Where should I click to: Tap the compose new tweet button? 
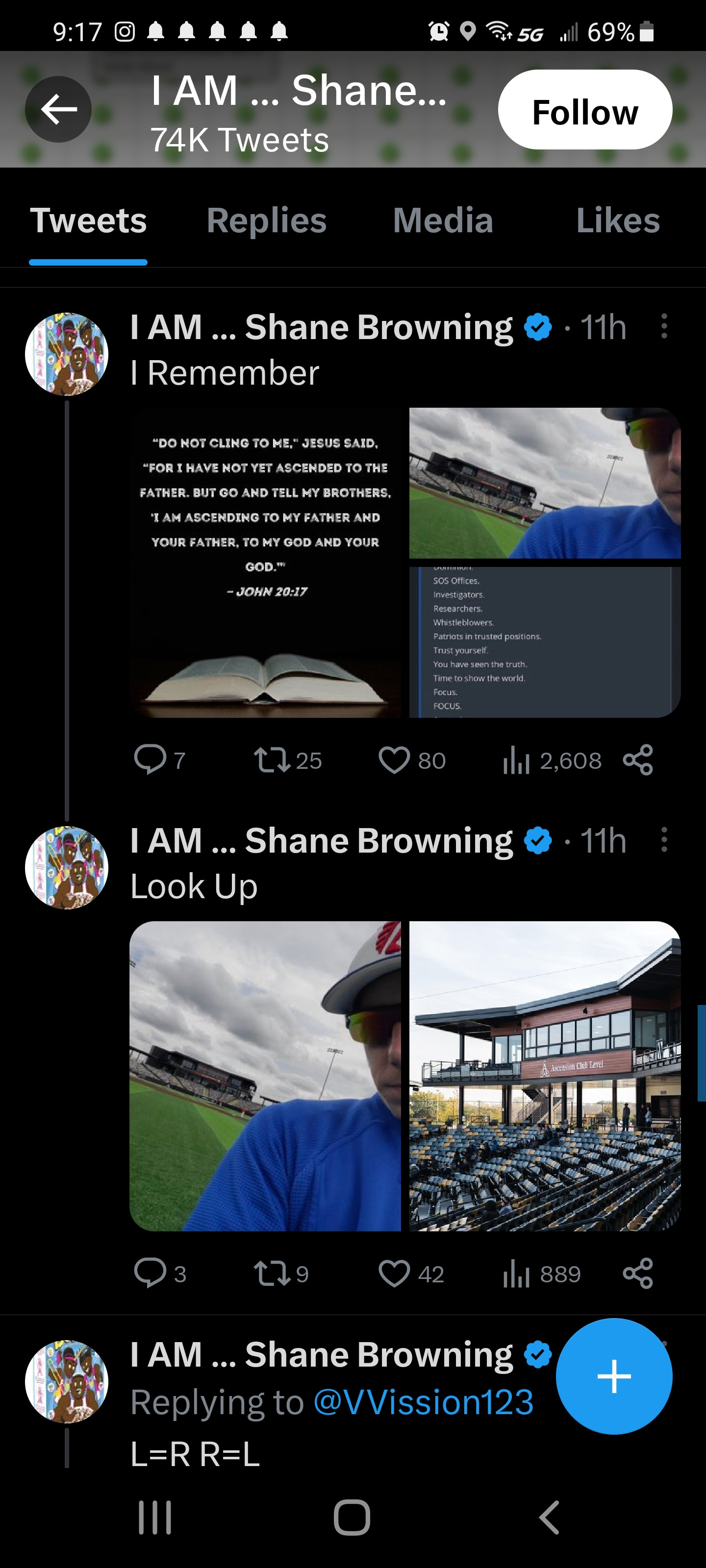tap(613, 1376)
